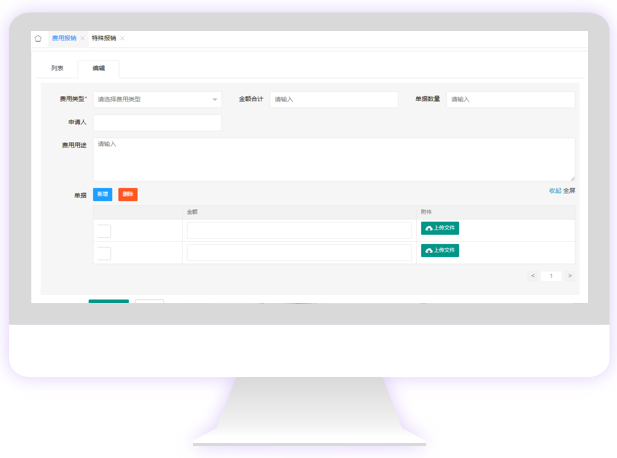Click upload icon in first row
This screenshot has height=458, width=617.
429,228
